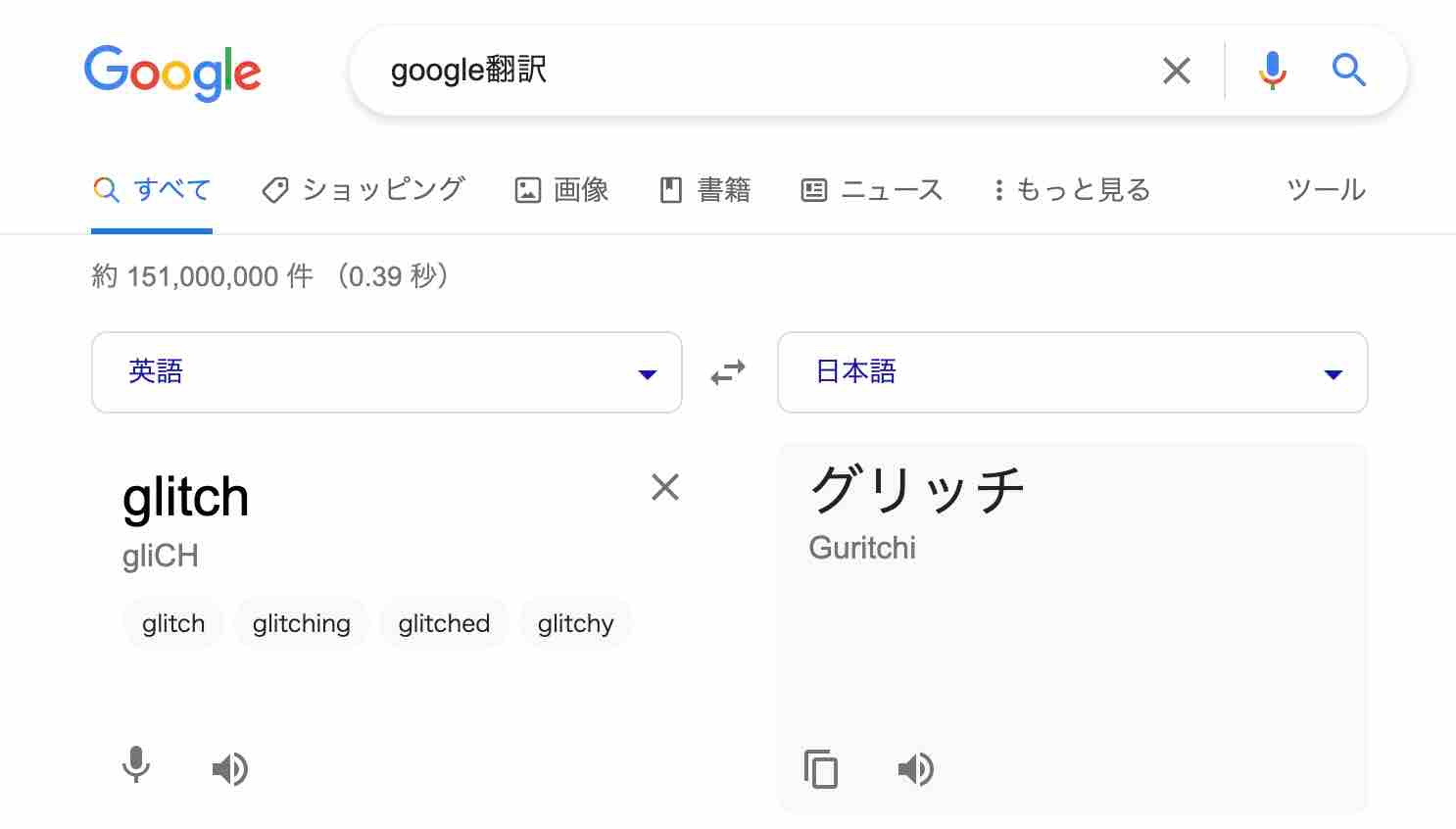Click the voice search microphone icon

pyautogui.click(x=1272, y=71)
